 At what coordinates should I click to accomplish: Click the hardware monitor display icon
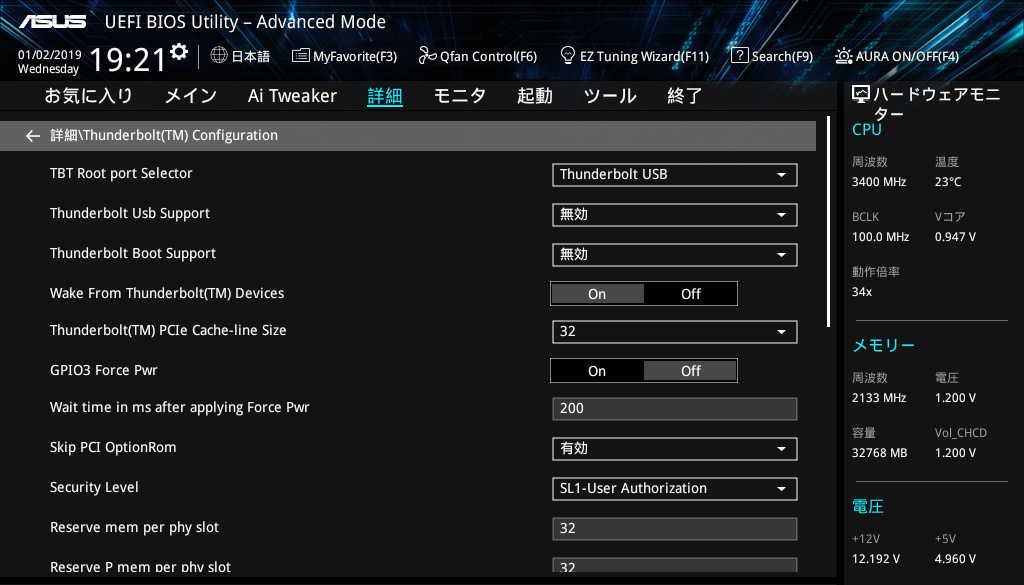coord(861,95)
